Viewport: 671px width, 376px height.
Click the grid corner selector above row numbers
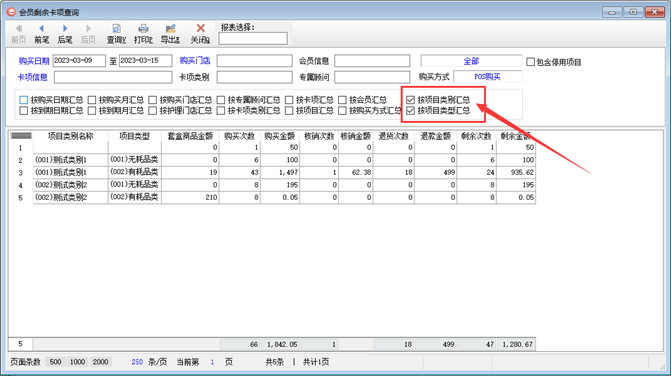tap(21, 136)
